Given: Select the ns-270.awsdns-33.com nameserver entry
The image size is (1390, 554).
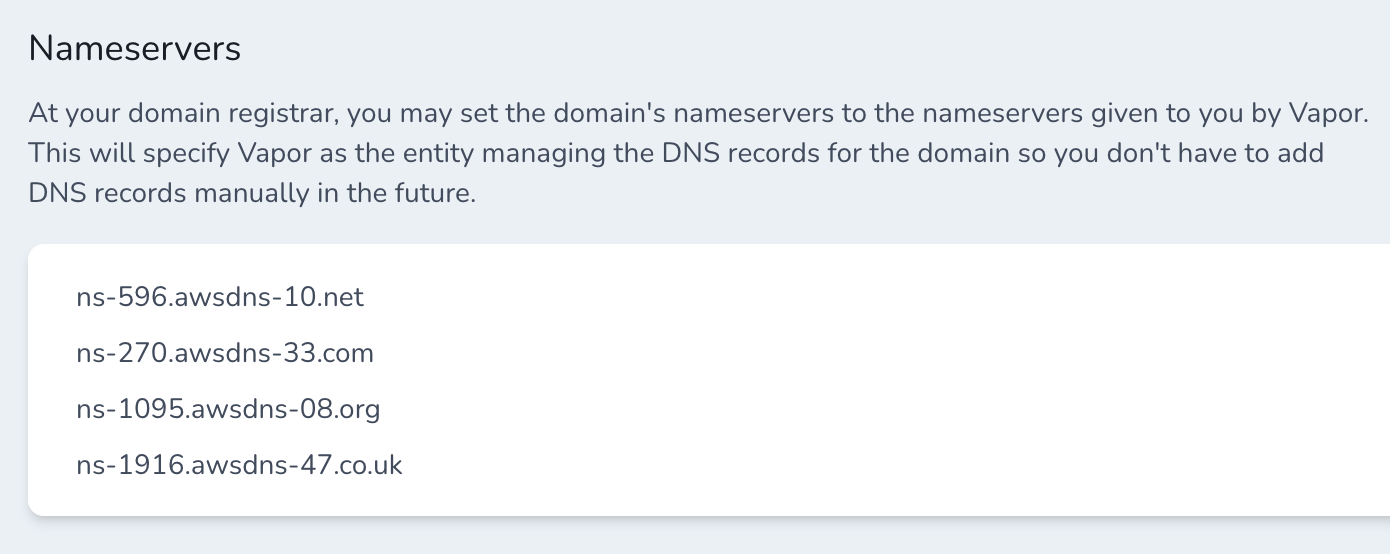Looking at the screenshot, I should (x=225, y=353).
